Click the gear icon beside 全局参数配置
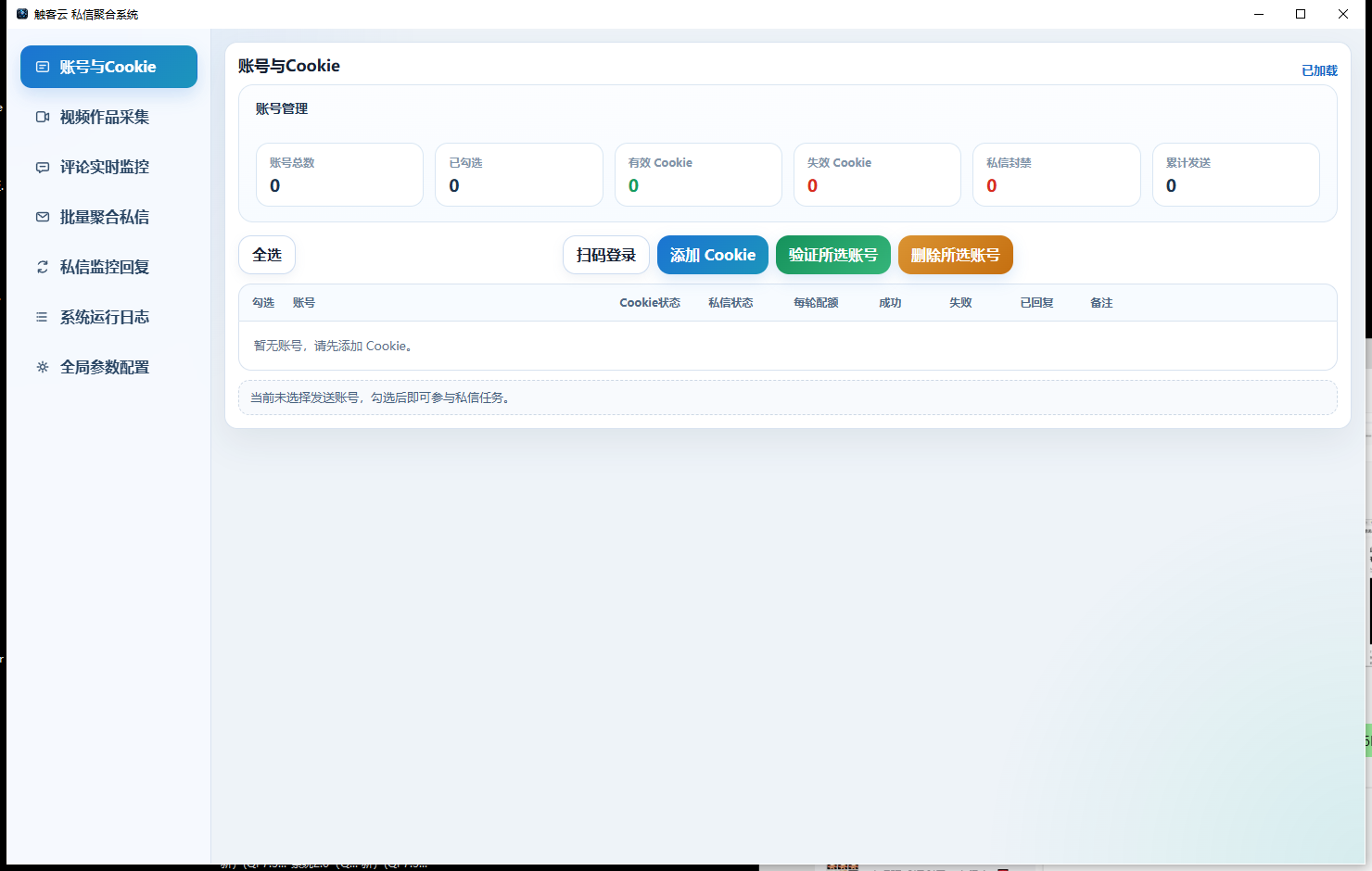1372x871 pixels. pyautogui.click(x=43, y=367)
